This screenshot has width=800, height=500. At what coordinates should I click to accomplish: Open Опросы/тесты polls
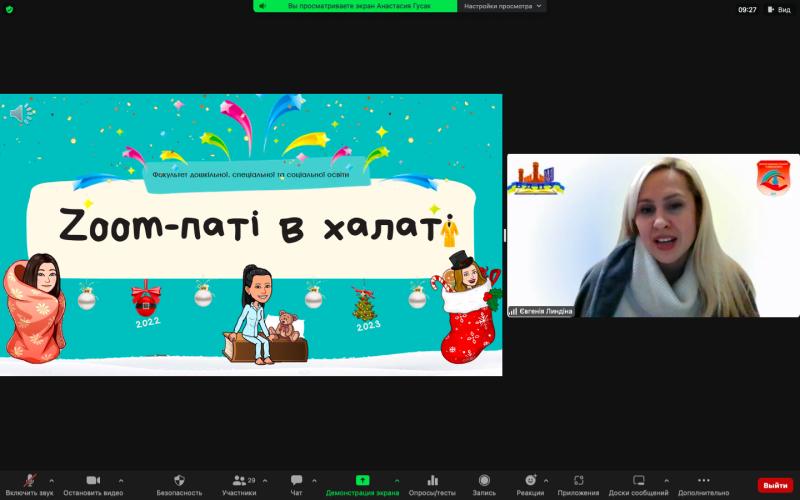pyautogui.click(x=432, y=485)
